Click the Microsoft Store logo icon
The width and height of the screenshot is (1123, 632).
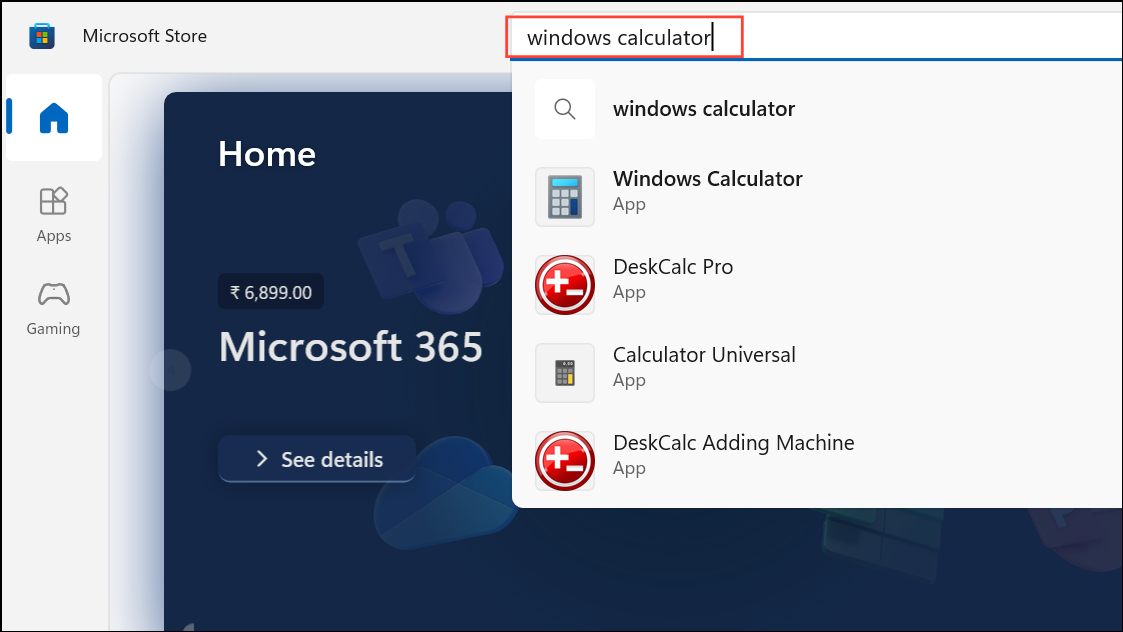[41, 36]
